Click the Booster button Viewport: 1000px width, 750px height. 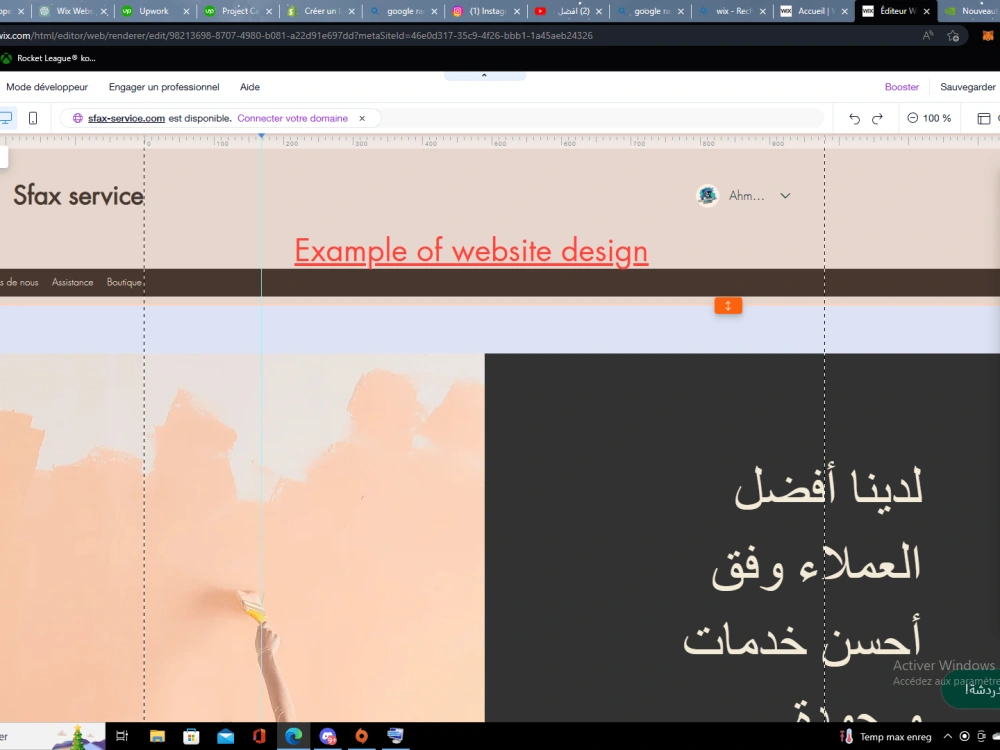coord(902,87)
